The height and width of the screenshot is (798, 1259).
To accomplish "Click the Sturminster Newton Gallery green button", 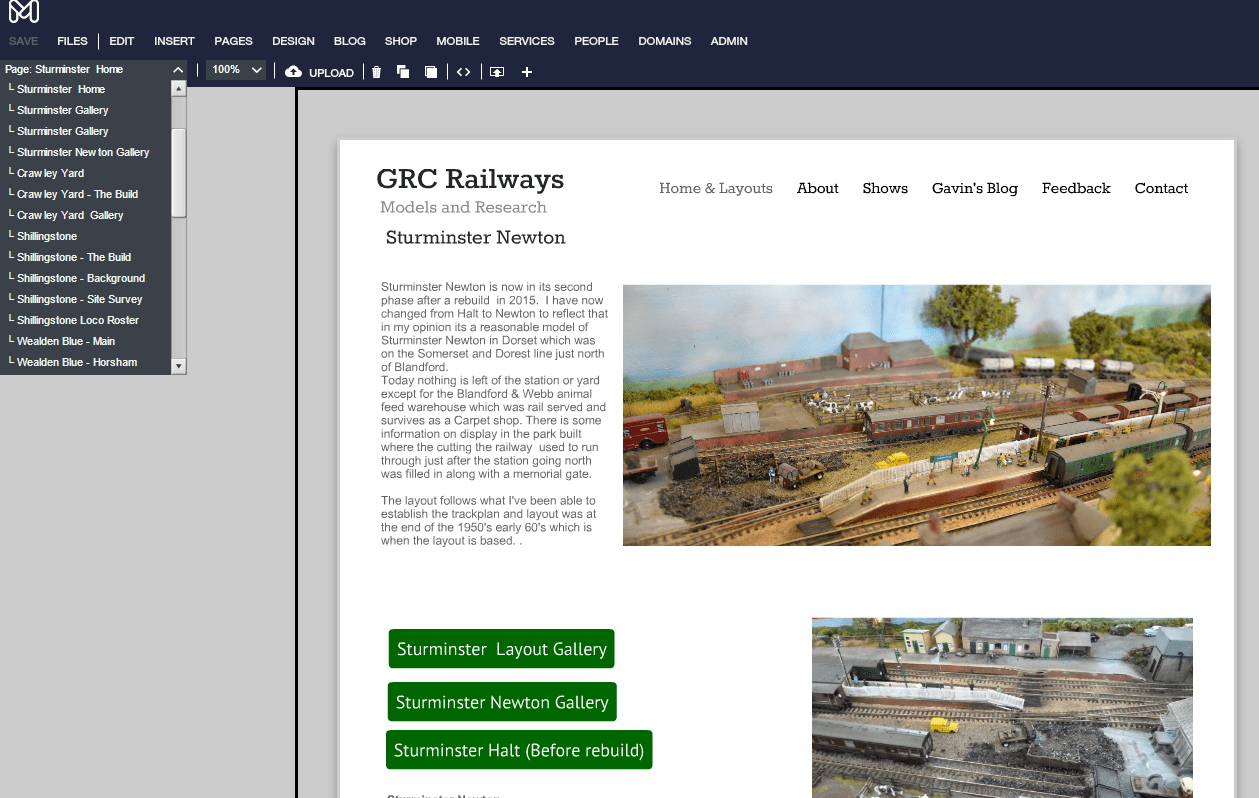I will pyautogui.click(x=502, y=702).
